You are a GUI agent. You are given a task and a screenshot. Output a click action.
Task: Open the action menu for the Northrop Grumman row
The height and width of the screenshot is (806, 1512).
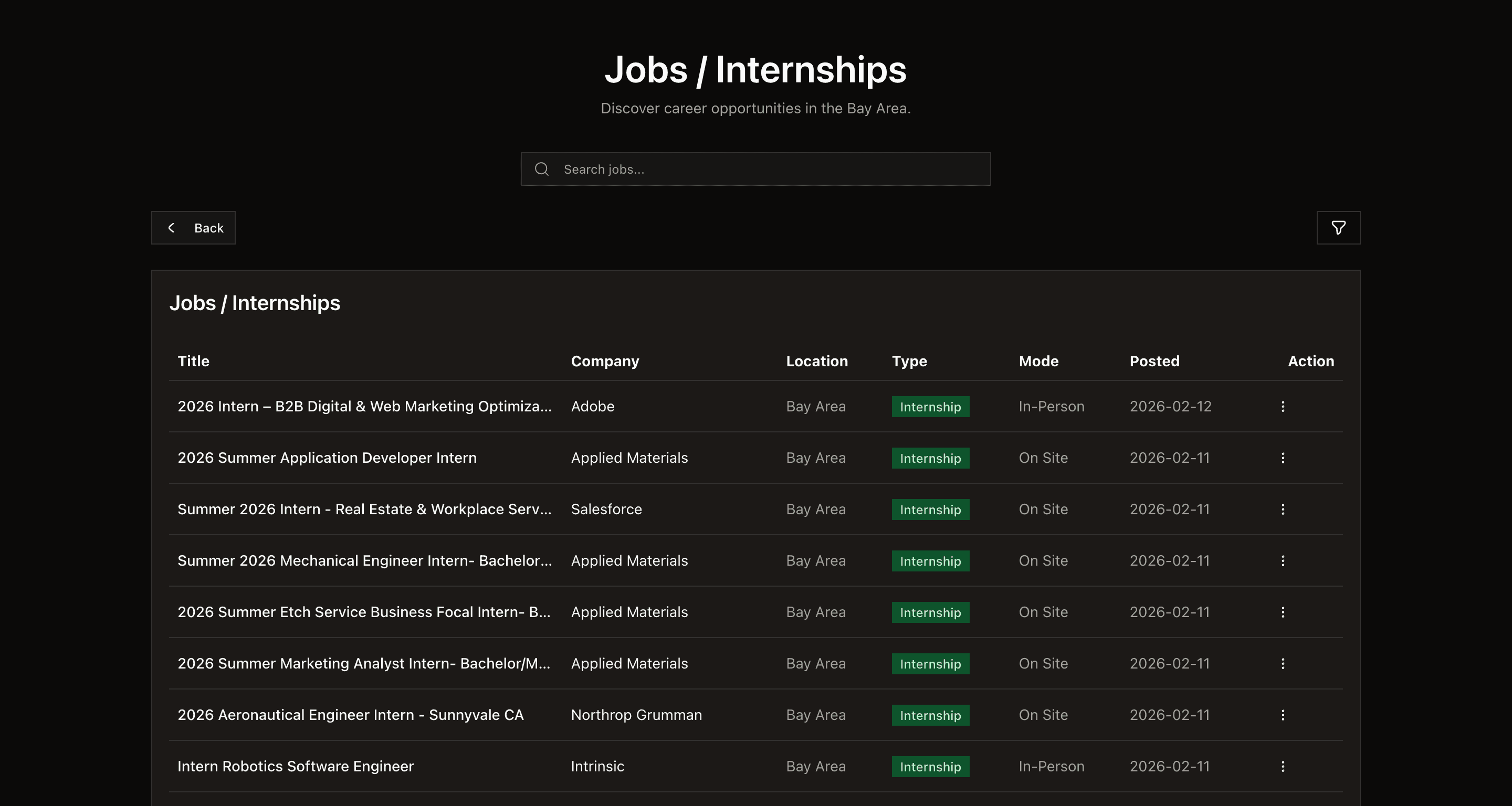pos(1283,715)
